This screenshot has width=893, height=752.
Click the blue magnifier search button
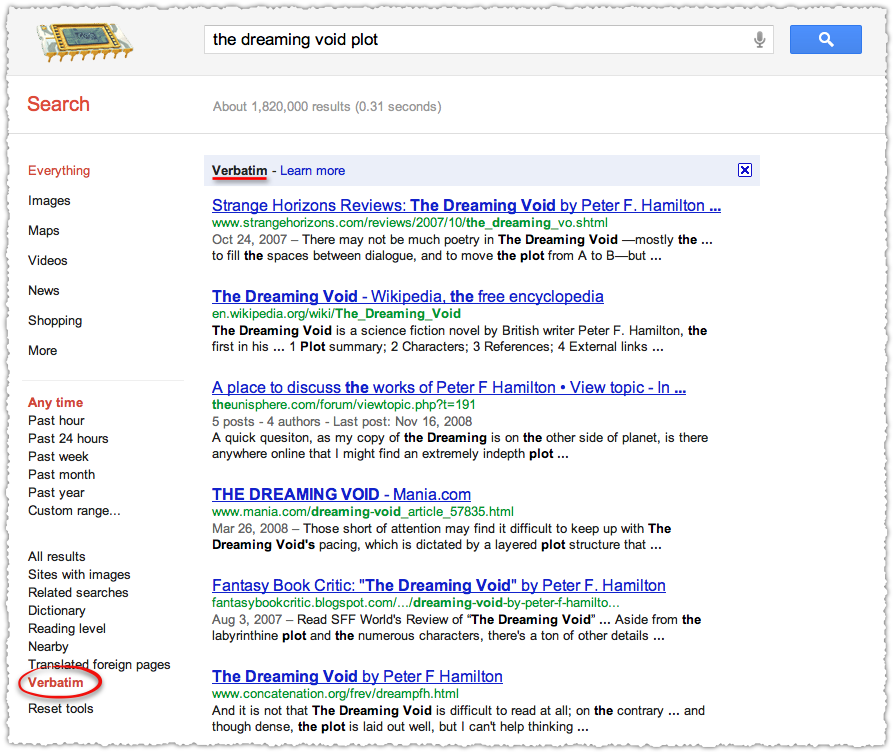pos(825,39)
